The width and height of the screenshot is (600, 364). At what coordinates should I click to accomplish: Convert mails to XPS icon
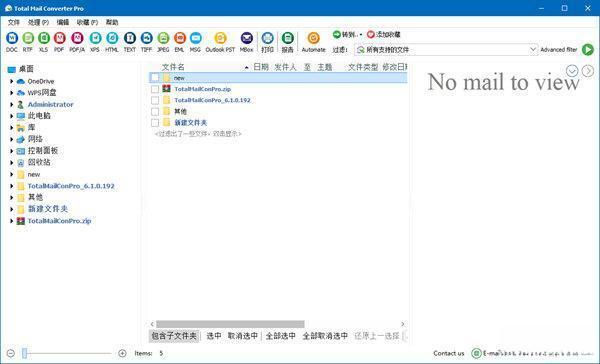[95, 38]
